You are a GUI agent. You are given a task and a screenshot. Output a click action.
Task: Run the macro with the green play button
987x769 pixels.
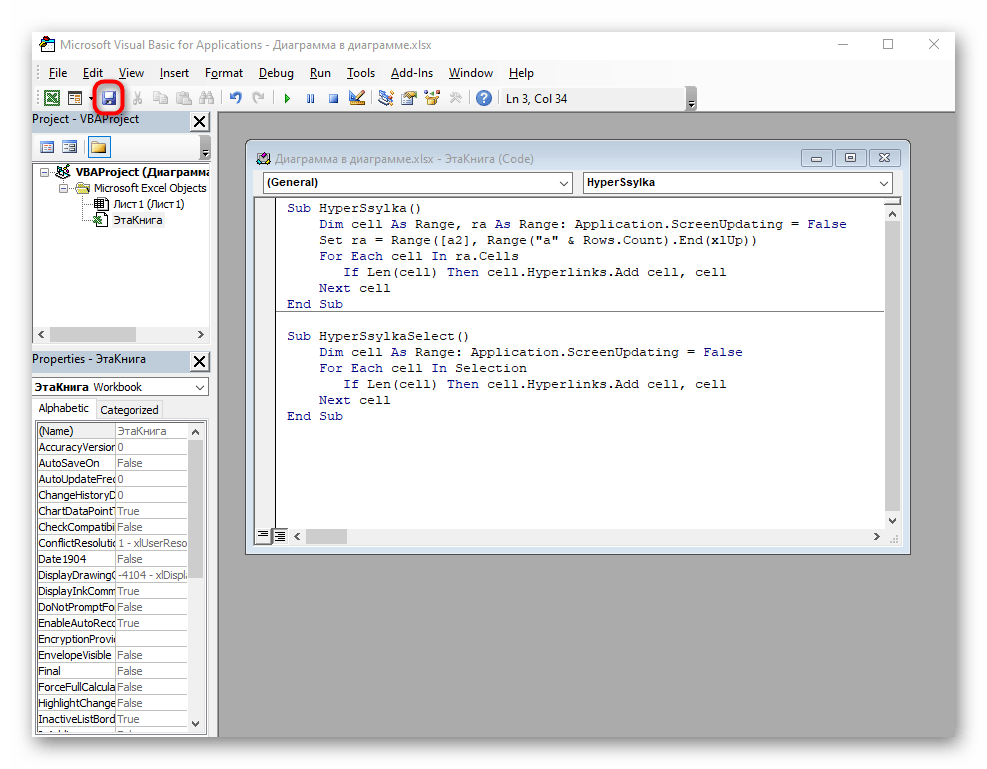(x=287, y=98)
